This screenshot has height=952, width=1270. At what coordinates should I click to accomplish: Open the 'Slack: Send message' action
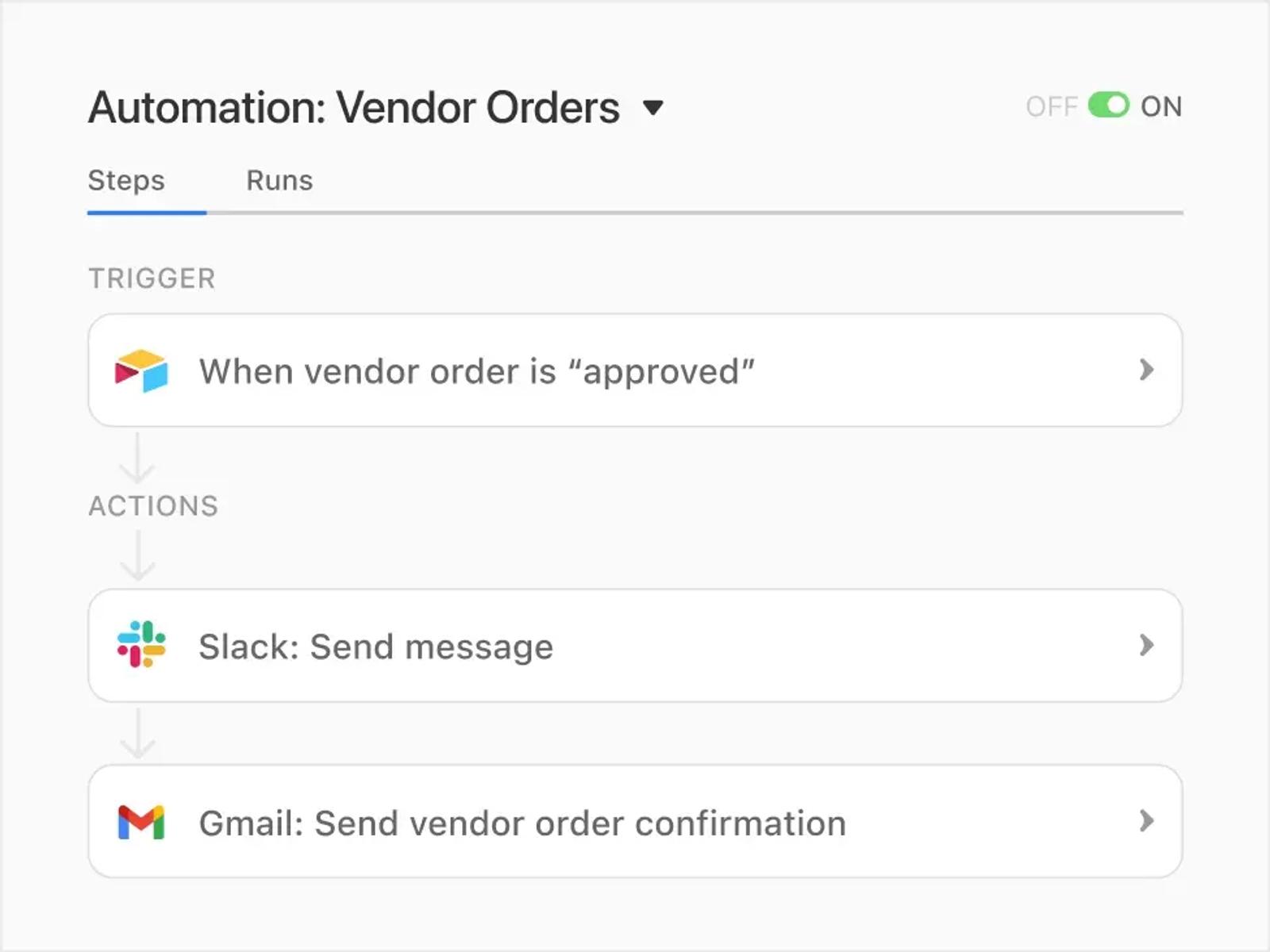click(x=635, y=646)
